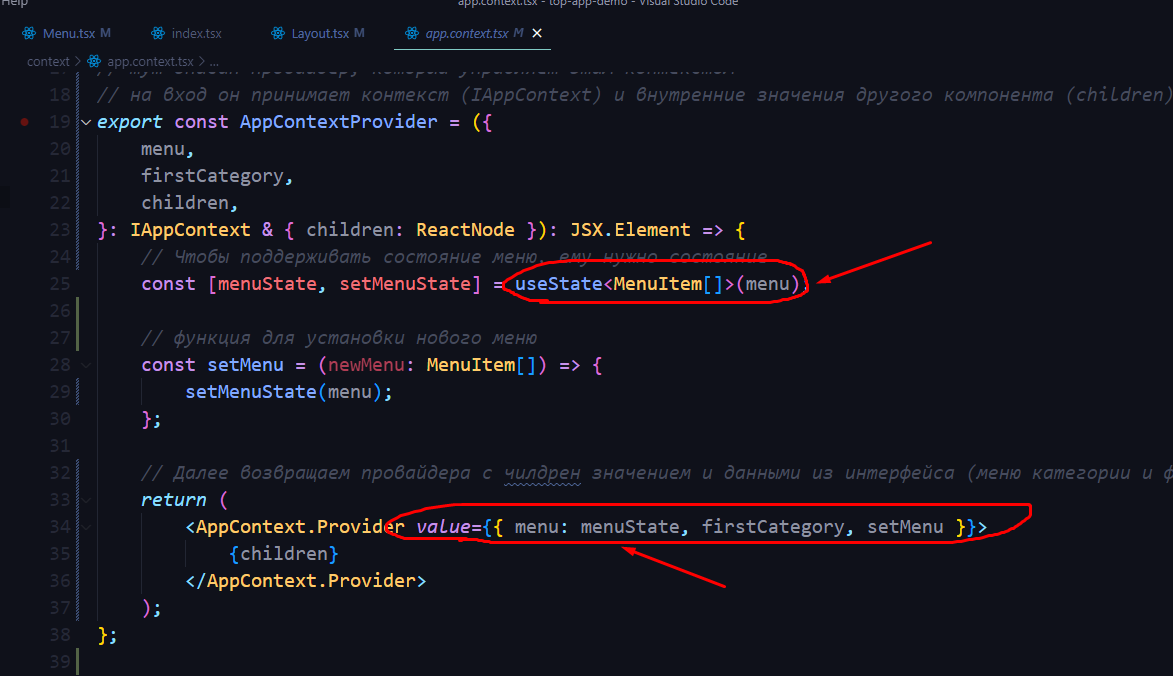
Task: Select line 25 via its line number
Action: (60, 284)
